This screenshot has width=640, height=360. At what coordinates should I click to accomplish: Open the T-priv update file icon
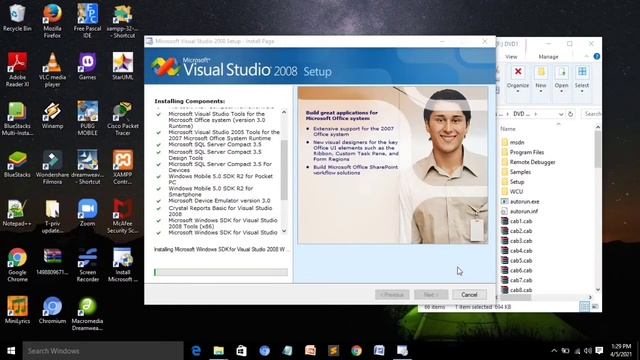[52, 216]
